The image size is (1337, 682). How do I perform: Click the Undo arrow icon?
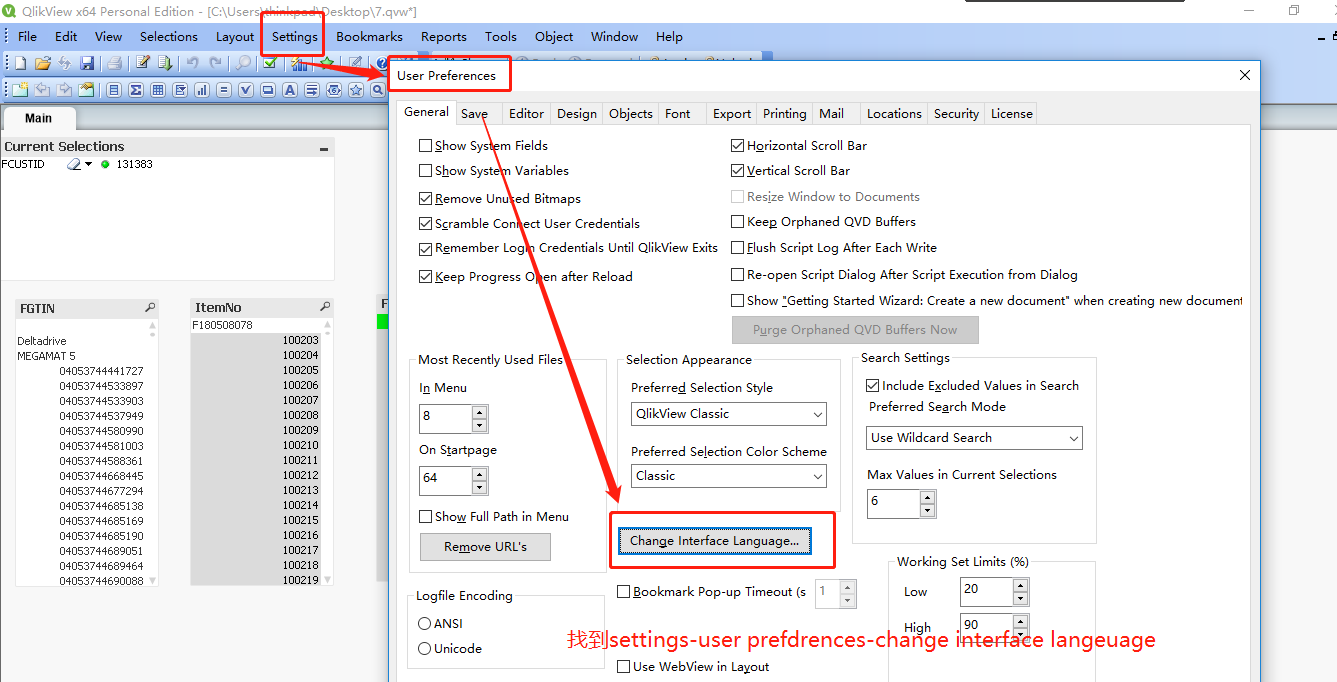[192, 63]
